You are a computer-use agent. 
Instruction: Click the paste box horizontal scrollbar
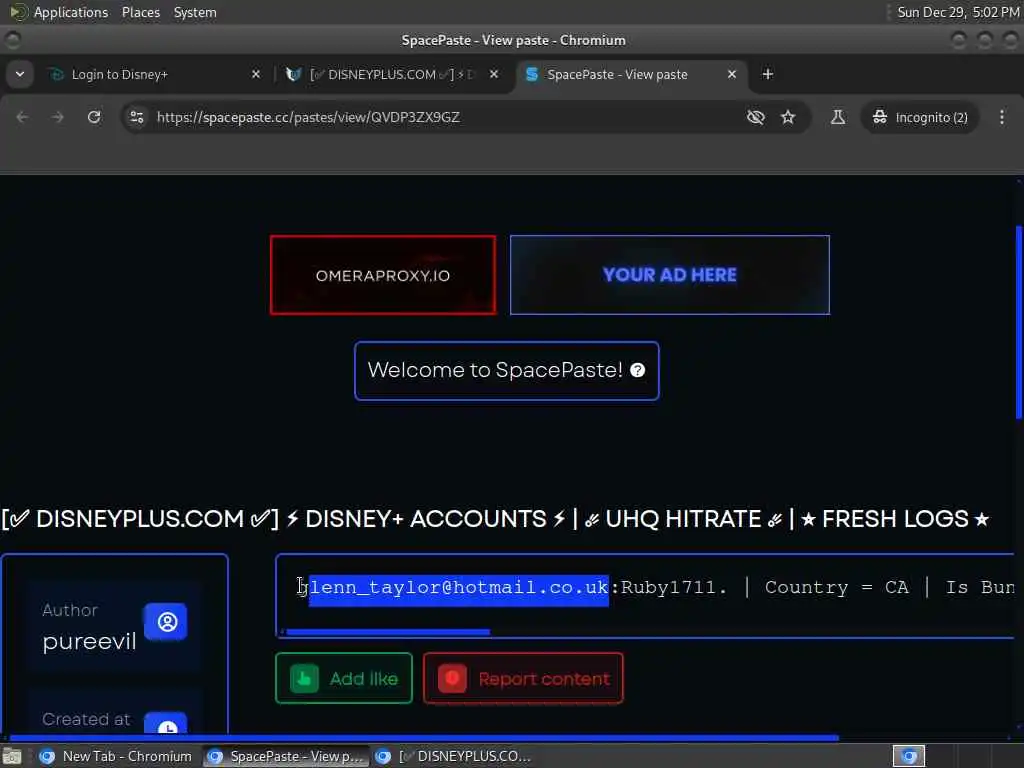tap(388, 632)
